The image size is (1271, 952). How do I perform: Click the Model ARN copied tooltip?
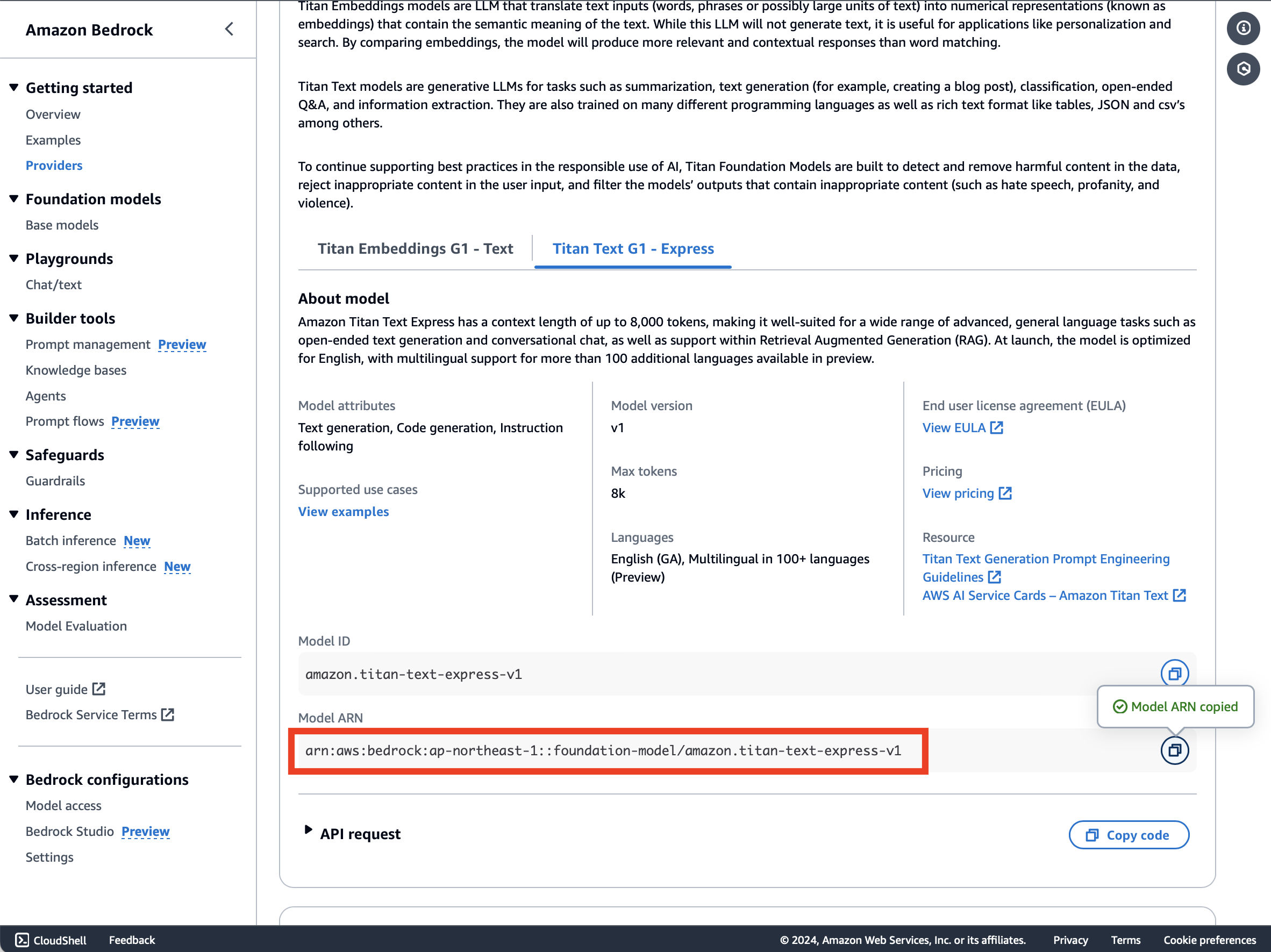click(1175, 707)
